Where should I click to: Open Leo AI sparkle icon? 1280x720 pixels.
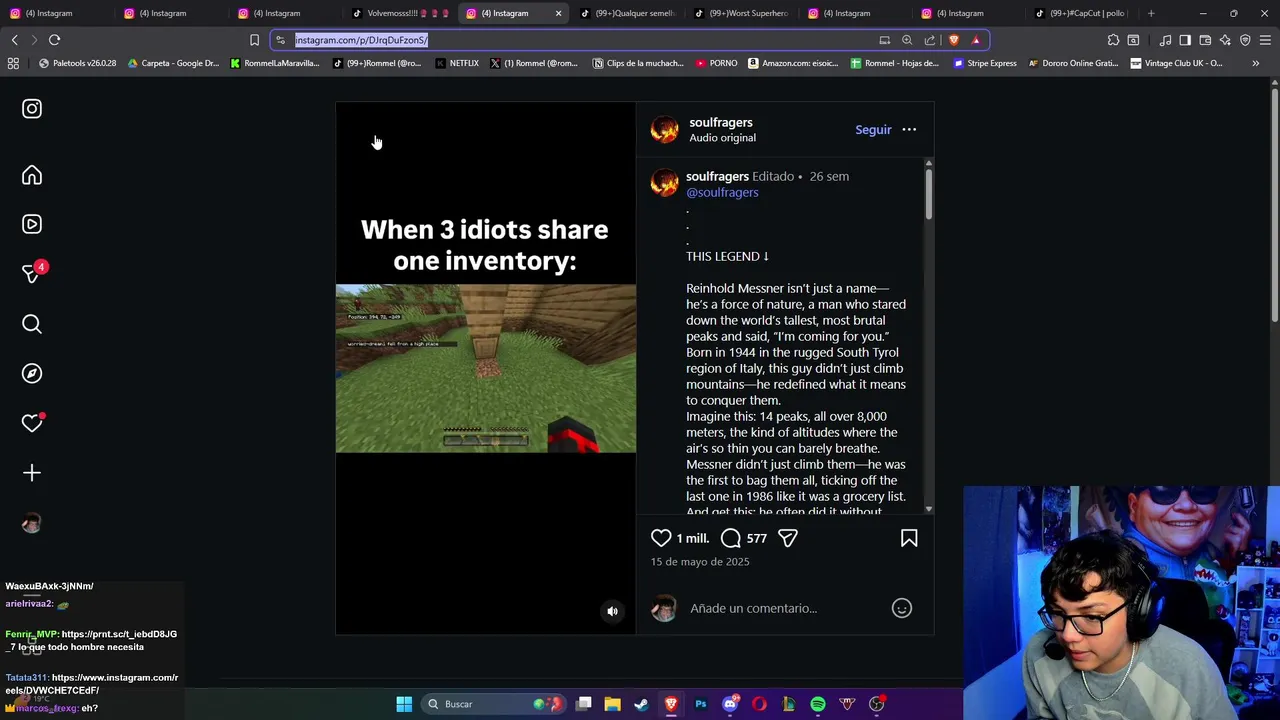pyautogui.click(x=1225, y=40)
